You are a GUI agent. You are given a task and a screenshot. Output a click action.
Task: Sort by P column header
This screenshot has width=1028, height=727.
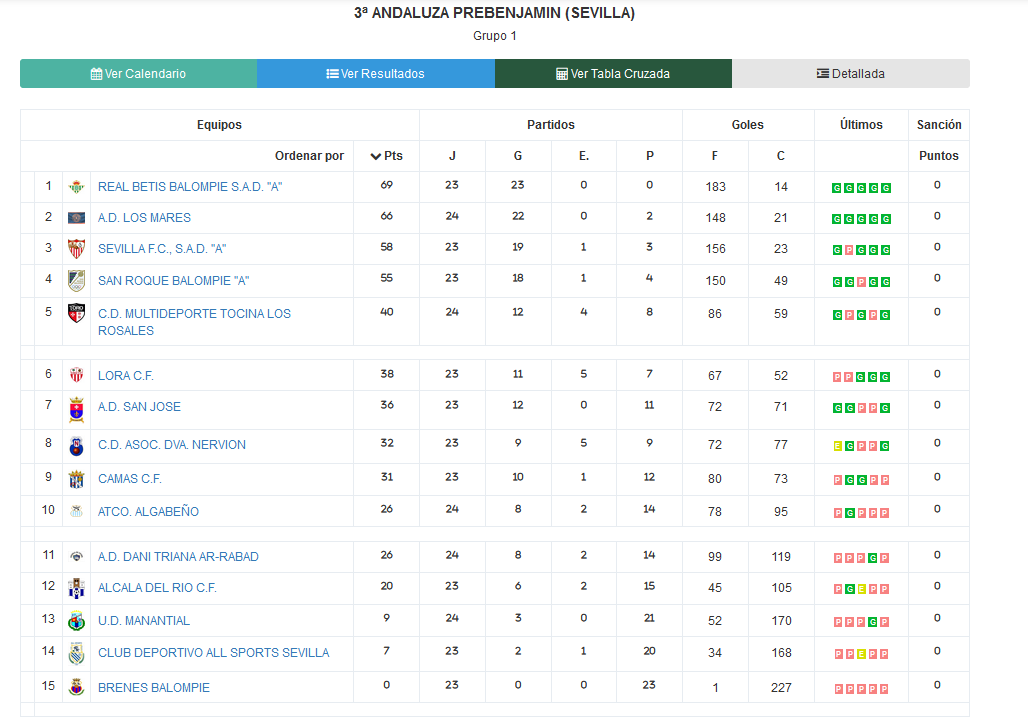click(650, 156)
